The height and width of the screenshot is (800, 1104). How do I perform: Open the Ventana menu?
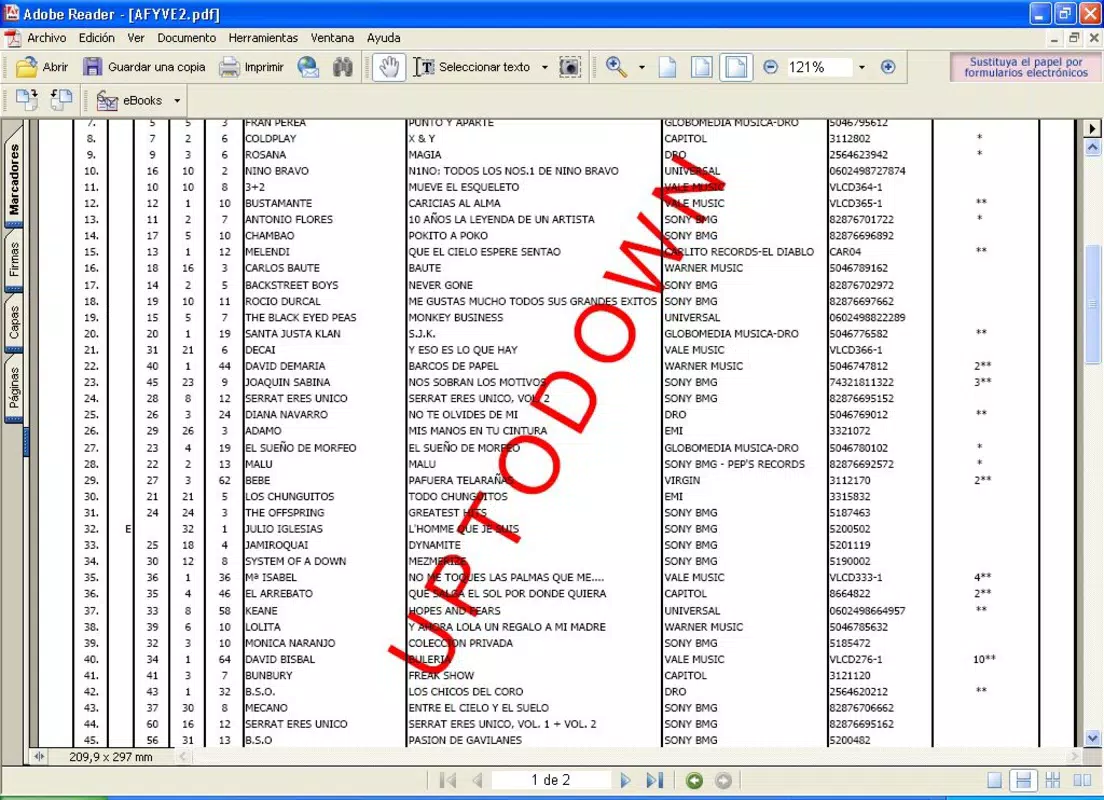point(332,38)
